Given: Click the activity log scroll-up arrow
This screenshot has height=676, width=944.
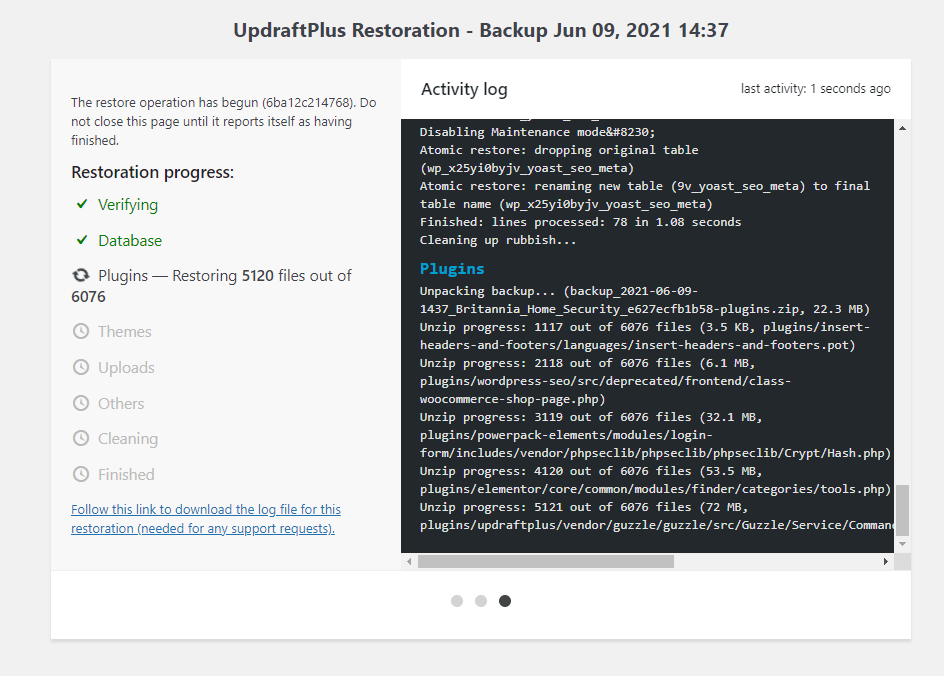Looking at the screenshot, I should pos(902,128).
